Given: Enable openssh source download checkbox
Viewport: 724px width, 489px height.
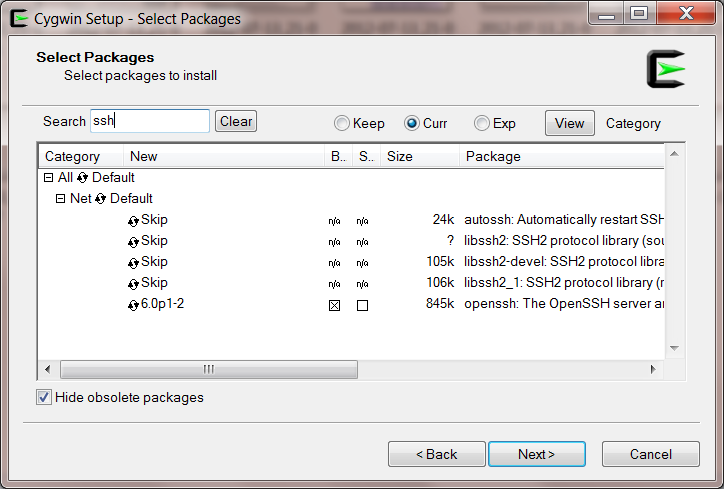Looking at the screenshot, I should tap(362, 305).
